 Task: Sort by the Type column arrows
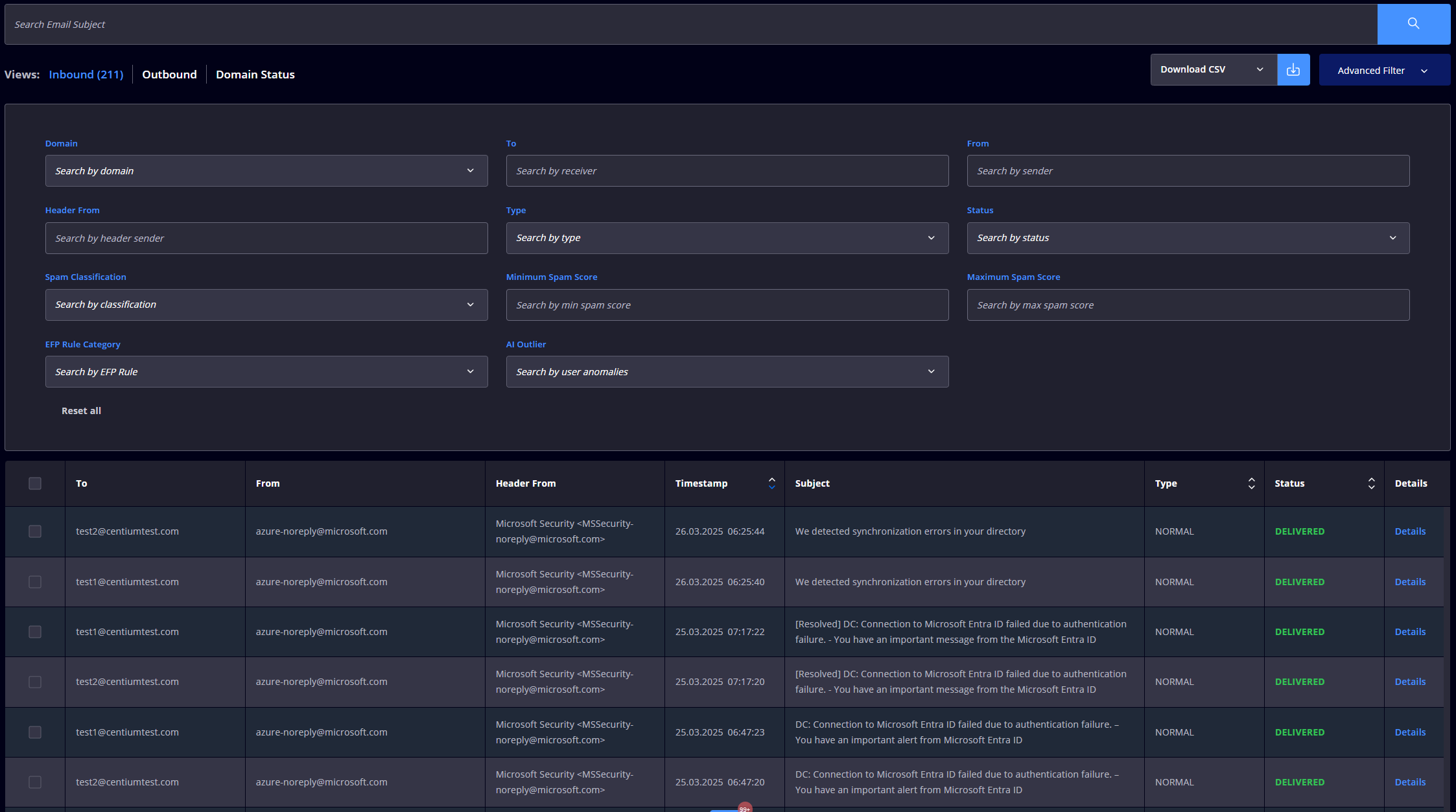point(1251,483)
